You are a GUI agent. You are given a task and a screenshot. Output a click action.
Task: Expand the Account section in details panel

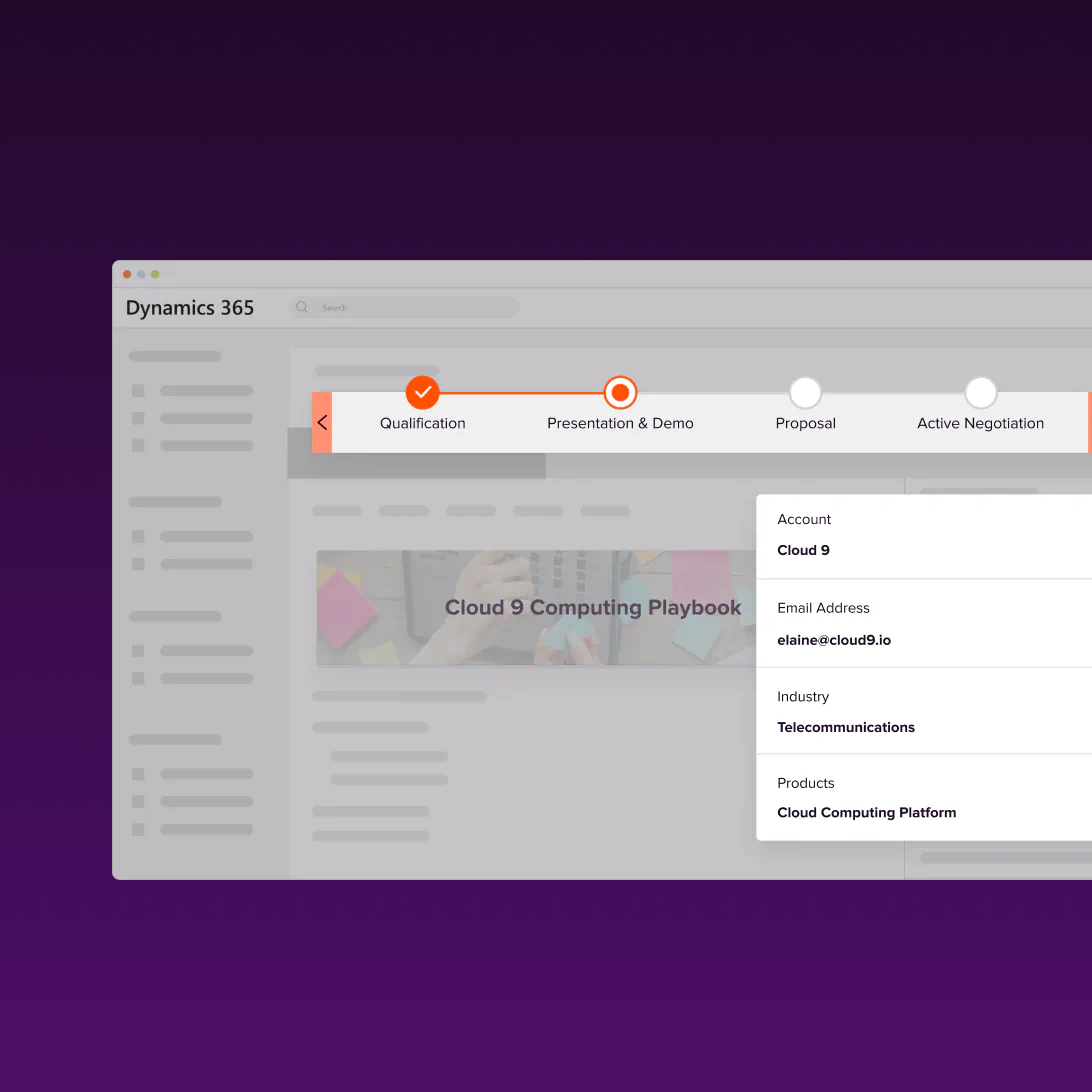point(804,519)
